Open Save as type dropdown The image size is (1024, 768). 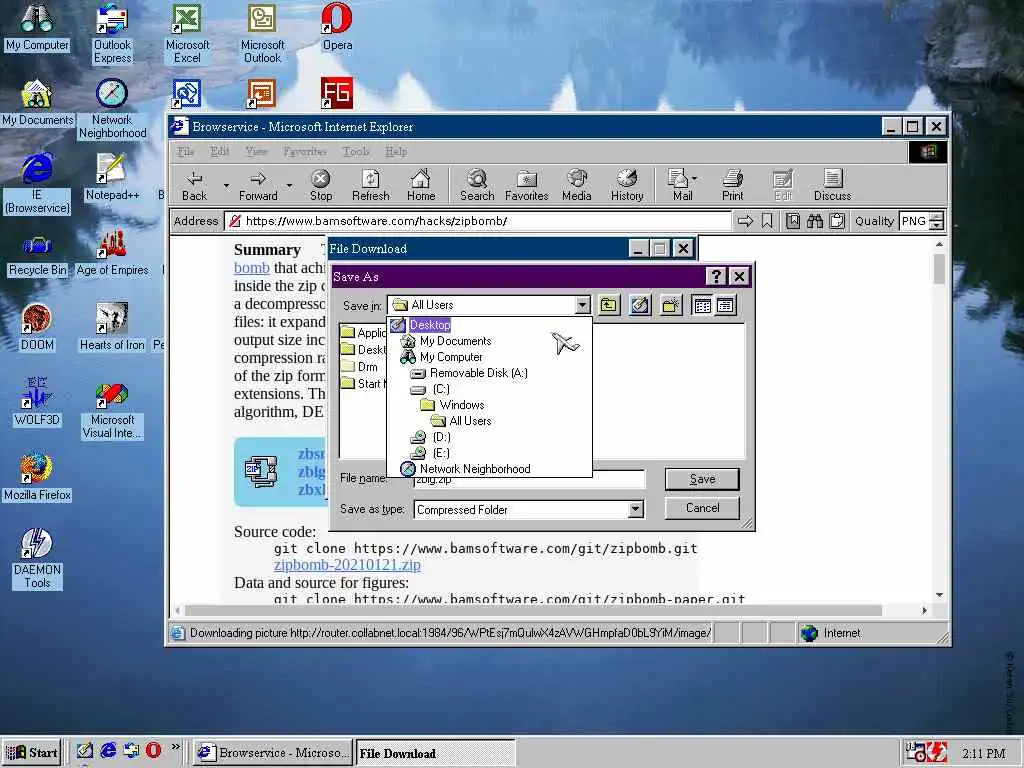pos(635,509)
